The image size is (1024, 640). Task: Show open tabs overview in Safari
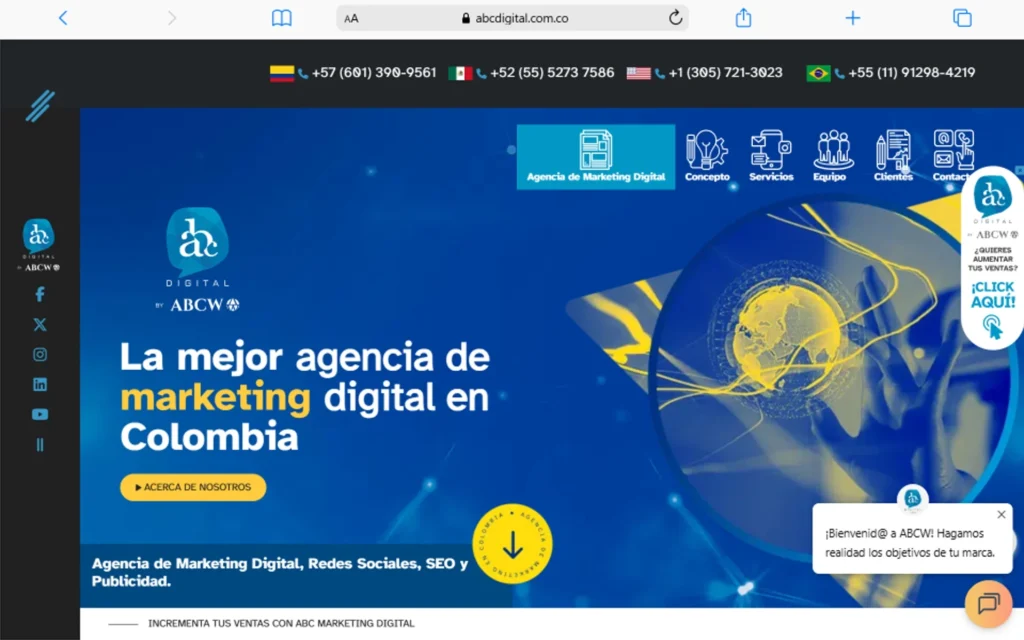[x=962, y=18]
